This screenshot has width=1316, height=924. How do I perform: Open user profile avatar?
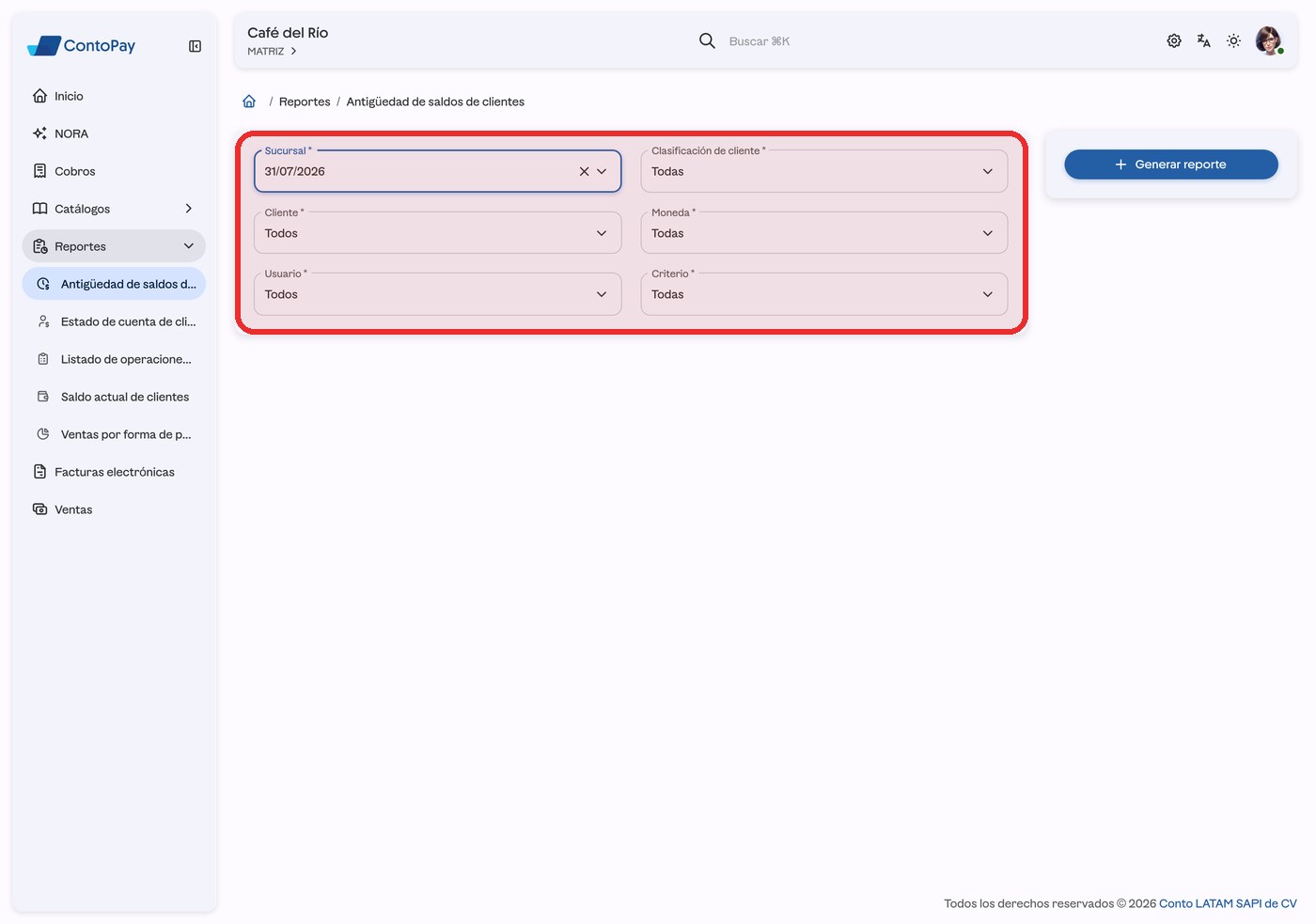pos(1269,40)
